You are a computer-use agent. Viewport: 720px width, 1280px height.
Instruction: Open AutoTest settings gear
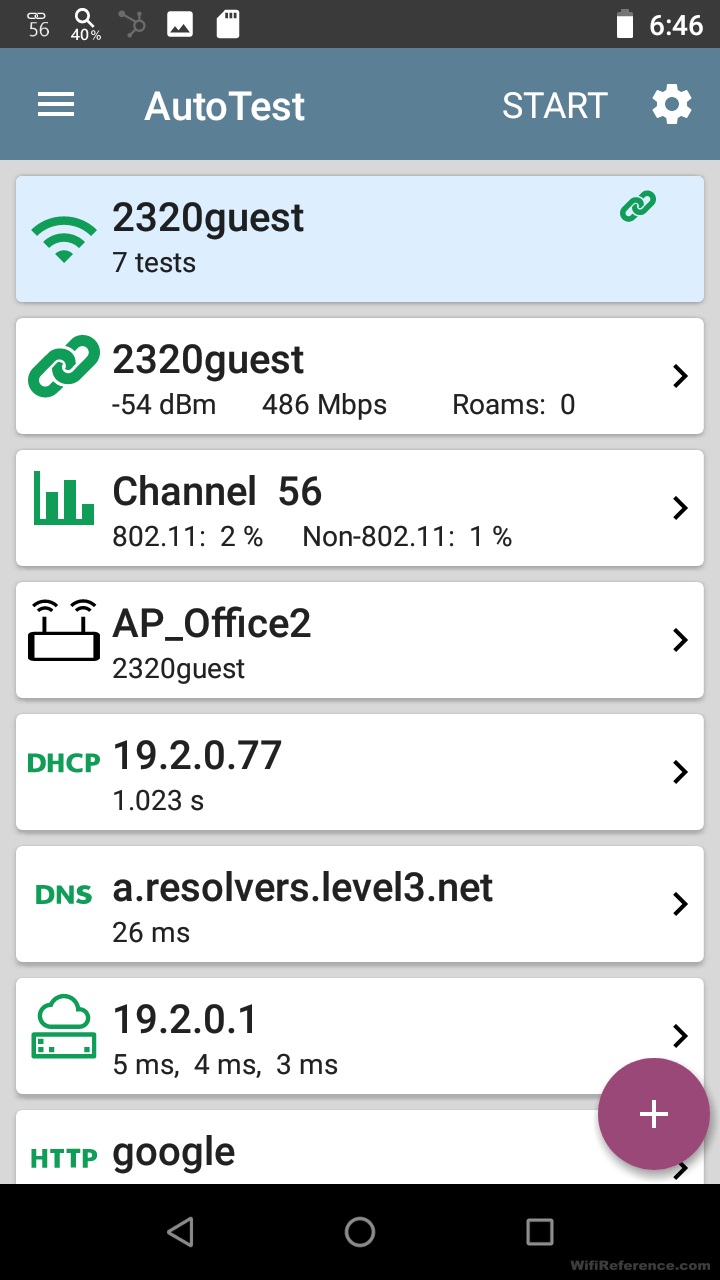pyautogui.click(x=672, y=105)
